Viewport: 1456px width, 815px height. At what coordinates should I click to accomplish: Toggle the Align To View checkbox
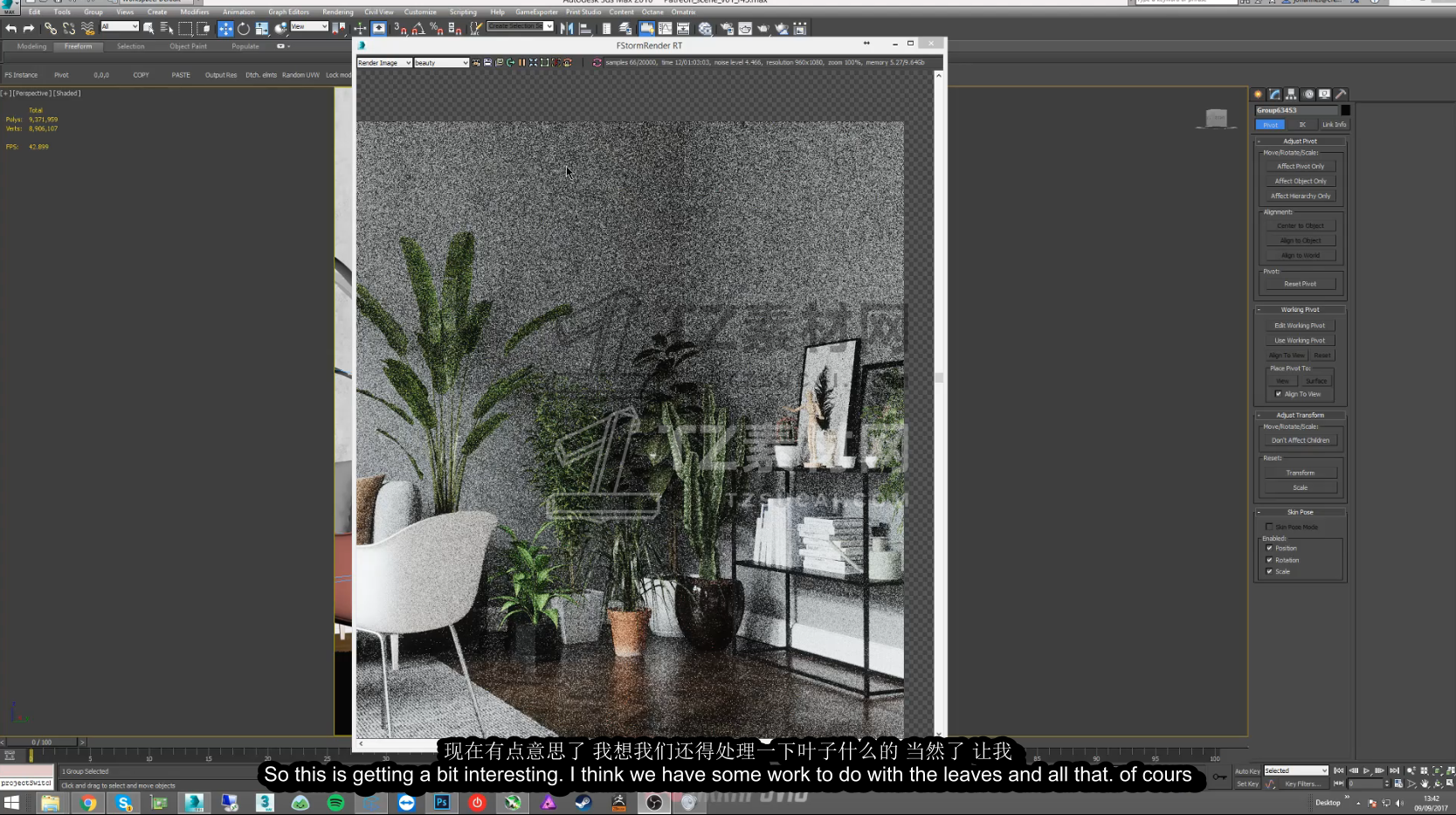click(1279, 394)
